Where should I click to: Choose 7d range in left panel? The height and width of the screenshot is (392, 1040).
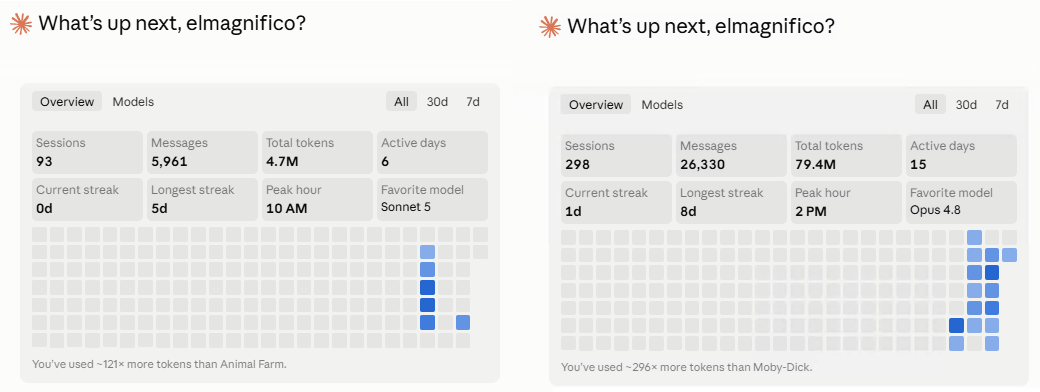(x=472, y=101)
